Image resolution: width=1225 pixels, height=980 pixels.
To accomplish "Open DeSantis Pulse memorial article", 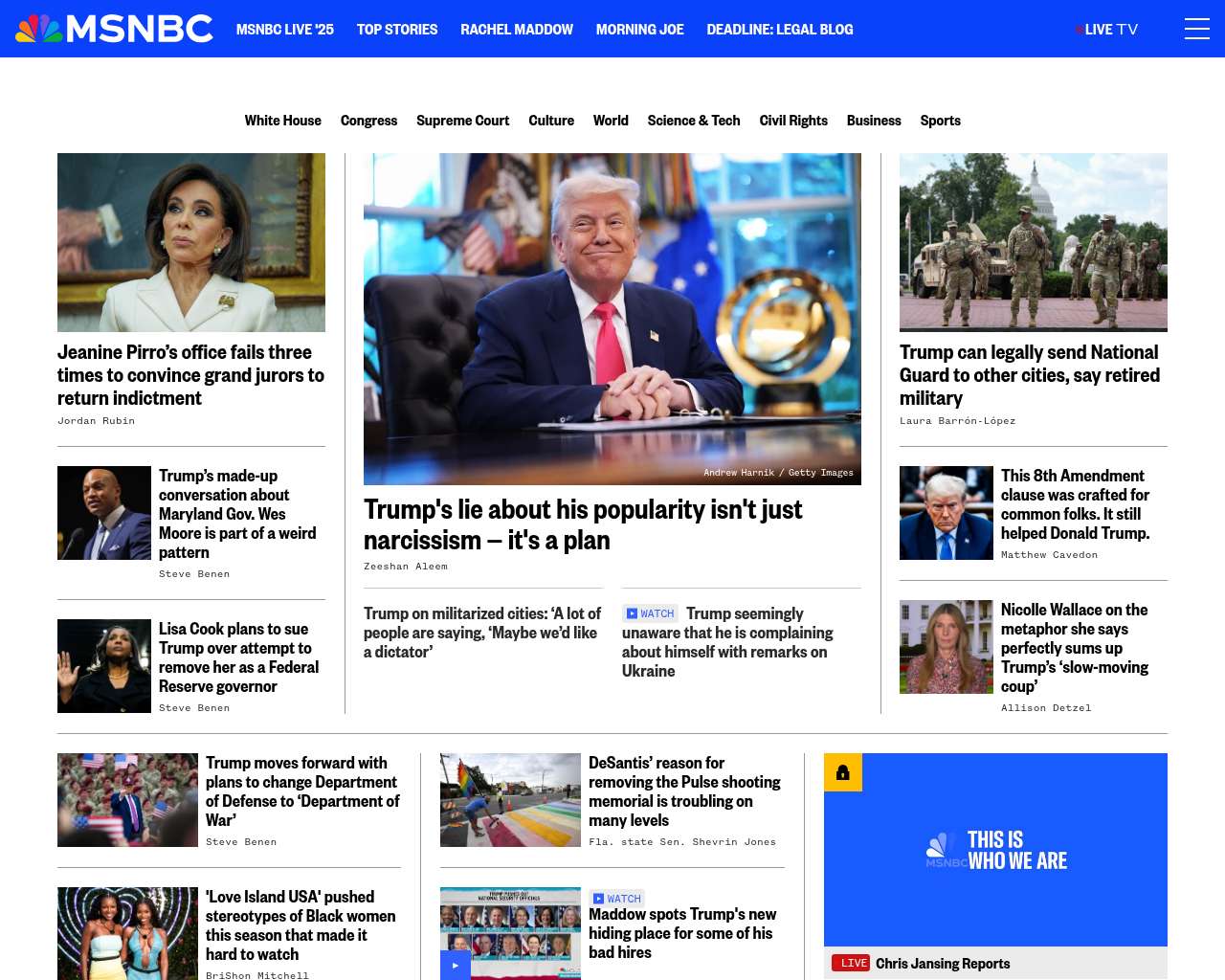I will (x=684, y=791).
